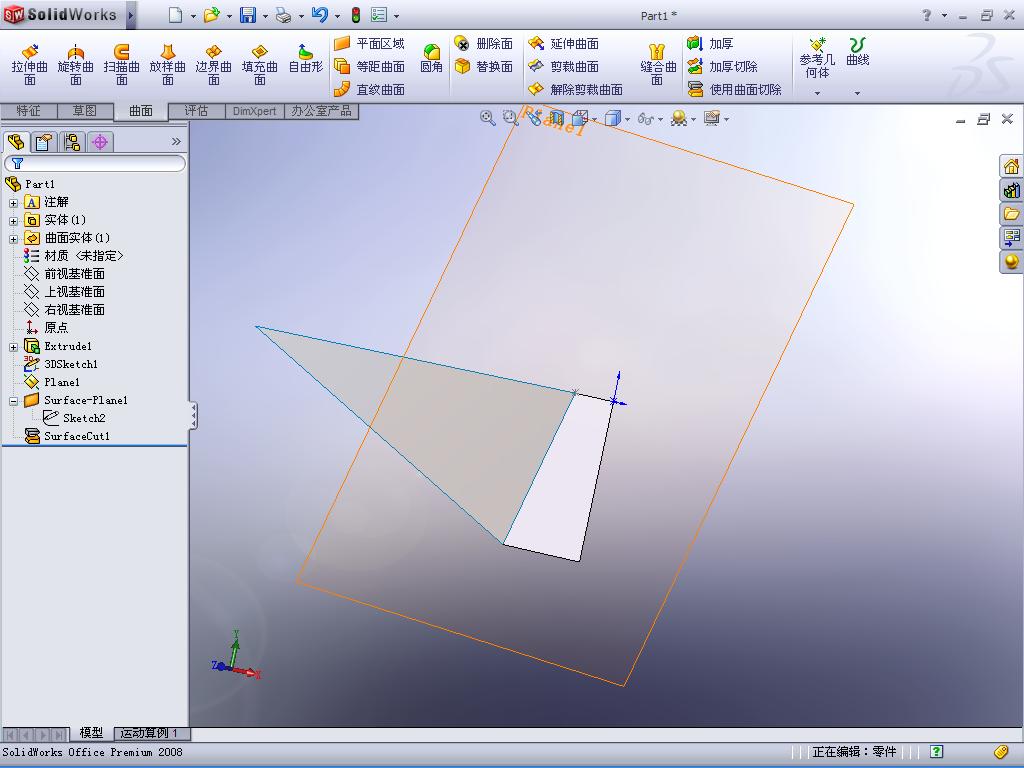Select 原点 origin in the tree
The image size is (1024, 768).
pyautogui.click(x=46, y=328)
